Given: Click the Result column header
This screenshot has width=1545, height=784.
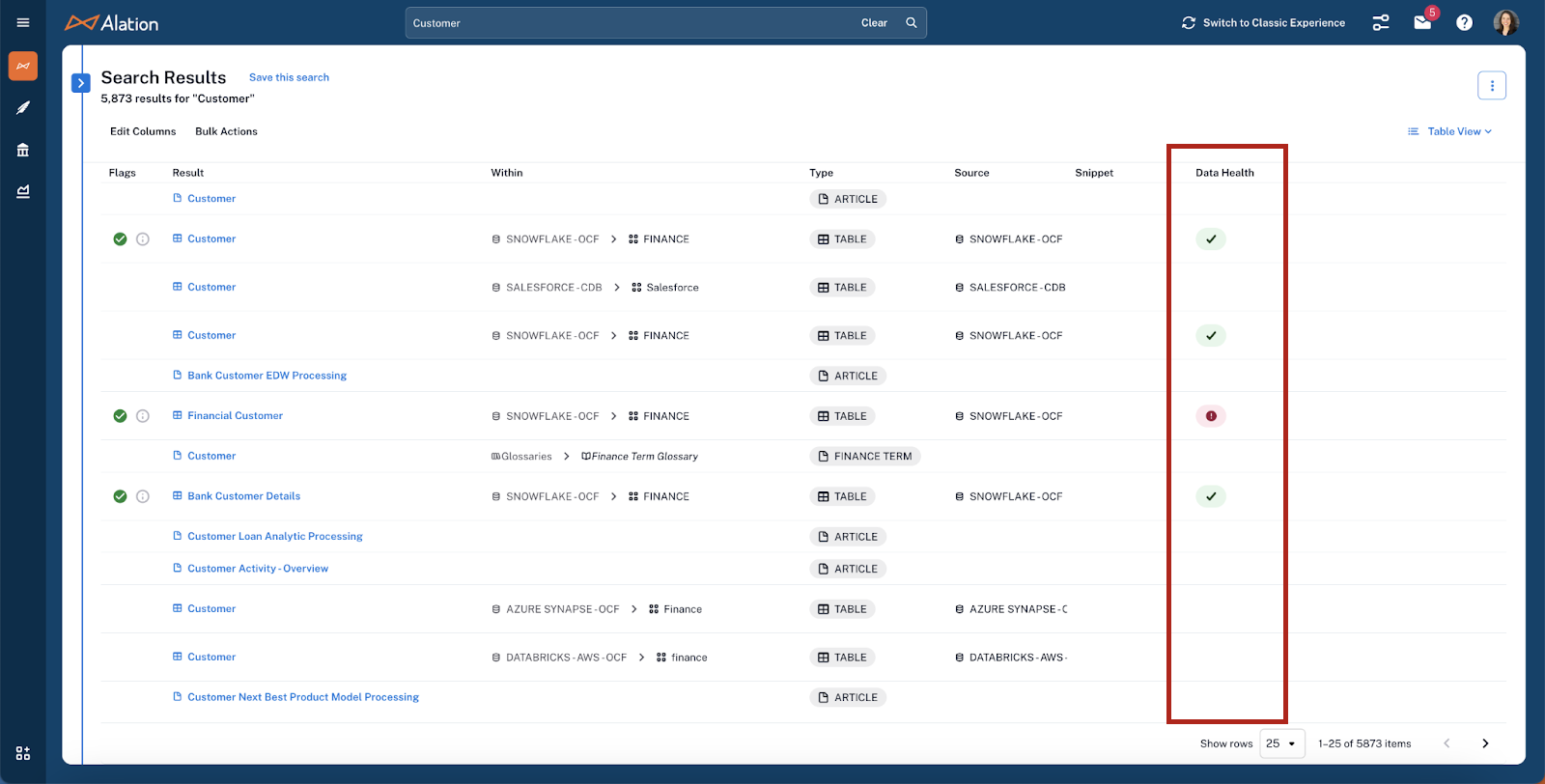Looking at the screenshot, I should [x=188, y=173].
